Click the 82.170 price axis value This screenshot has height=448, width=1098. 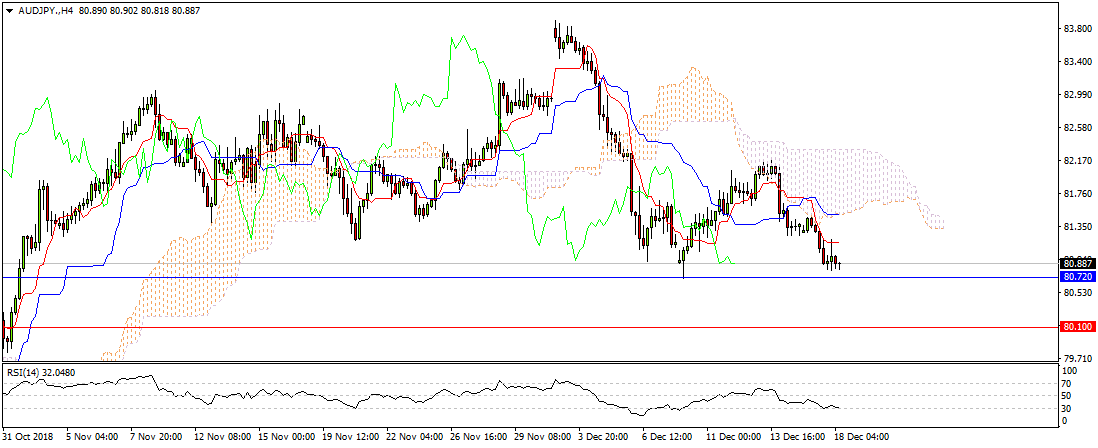(x=1077, y=161)
